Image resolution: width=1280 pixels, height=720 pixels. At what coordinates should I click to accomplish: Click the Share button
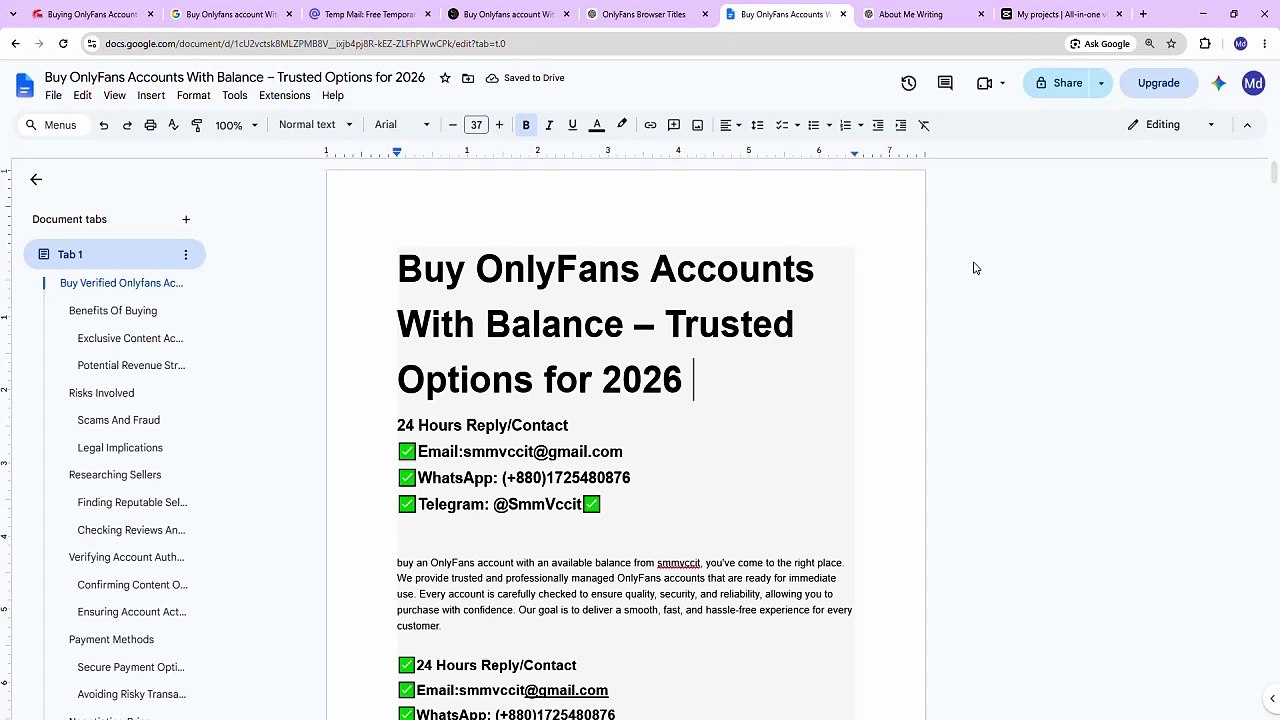(x=1059, y=84)
